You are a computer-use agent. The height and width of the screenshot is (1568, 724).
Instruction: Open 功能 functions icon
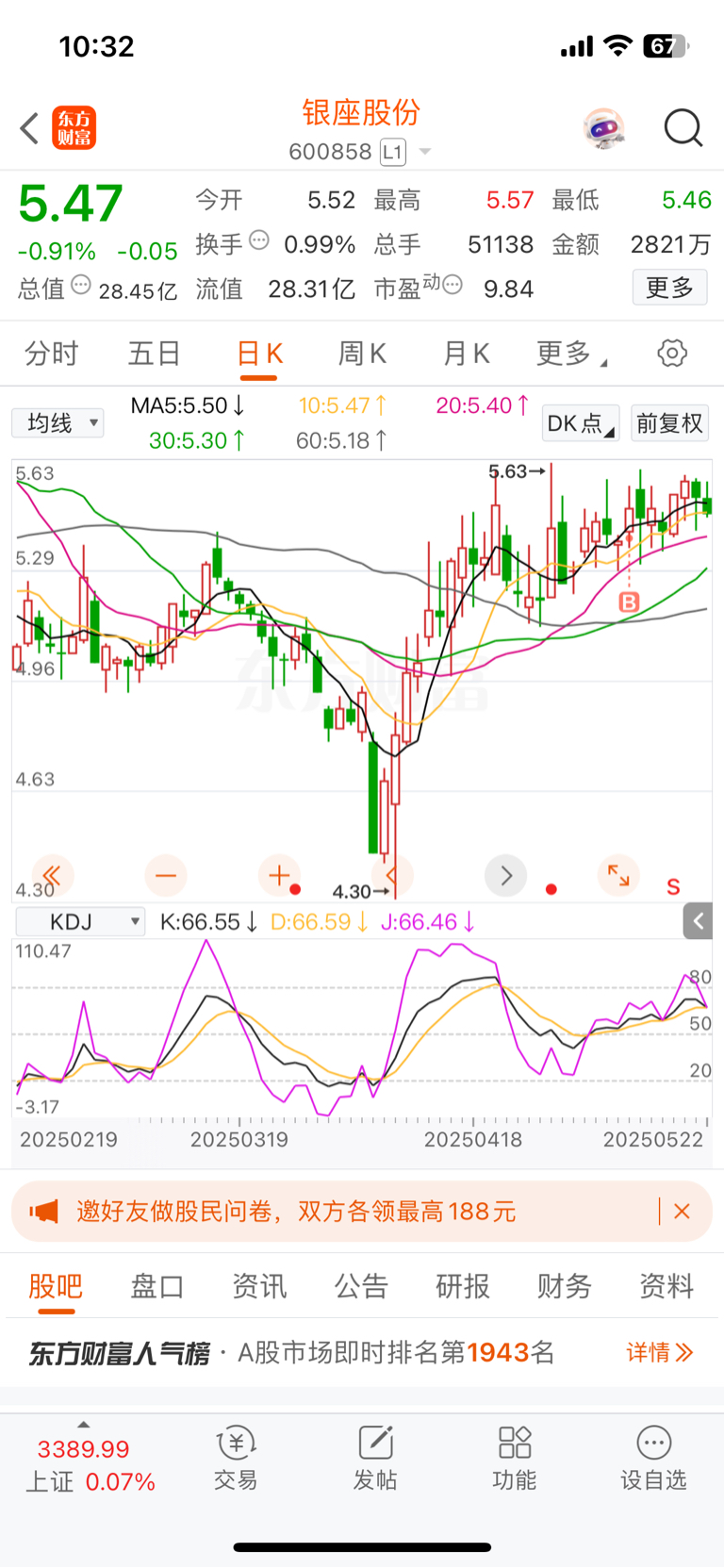(515, 1459)
